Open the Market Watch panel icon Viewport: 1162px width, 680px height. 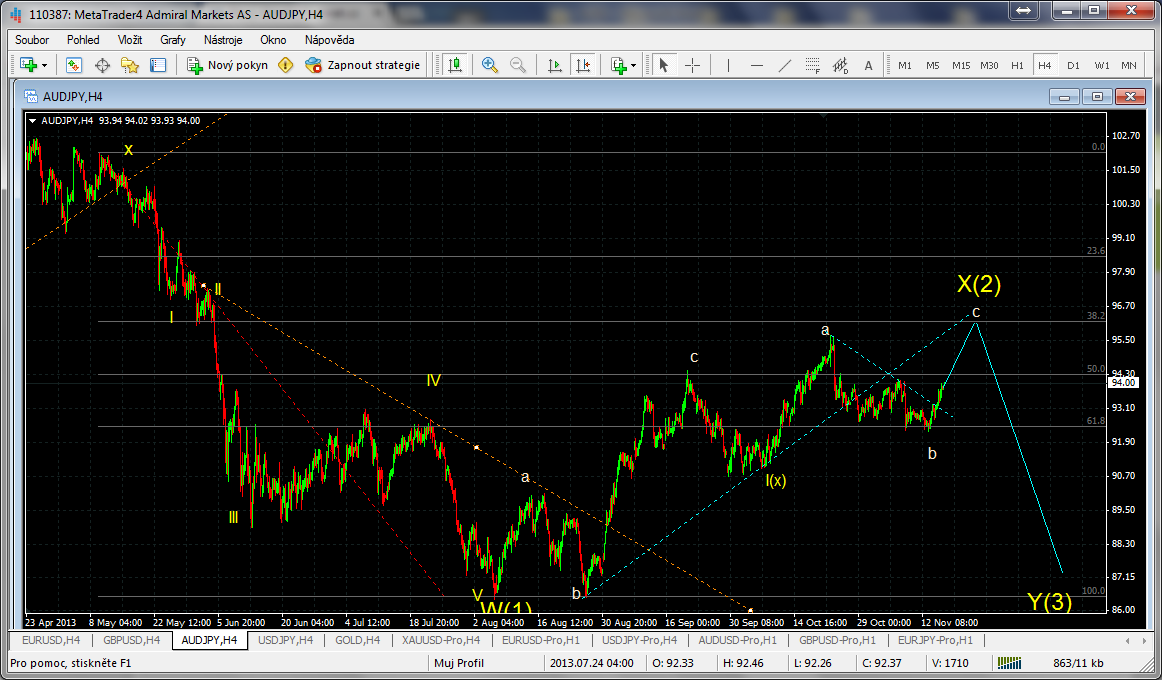[x=74, y=65]
